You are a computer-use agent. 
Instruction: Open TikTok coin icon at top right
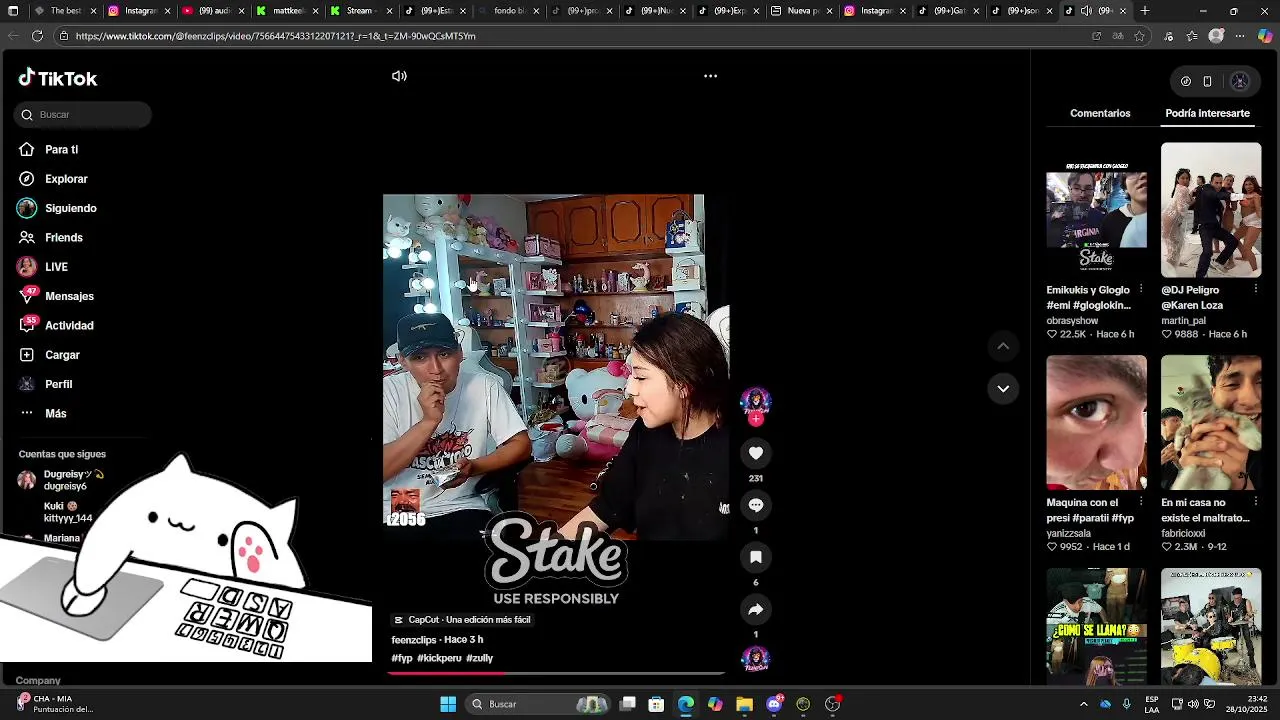(1186, 81)
